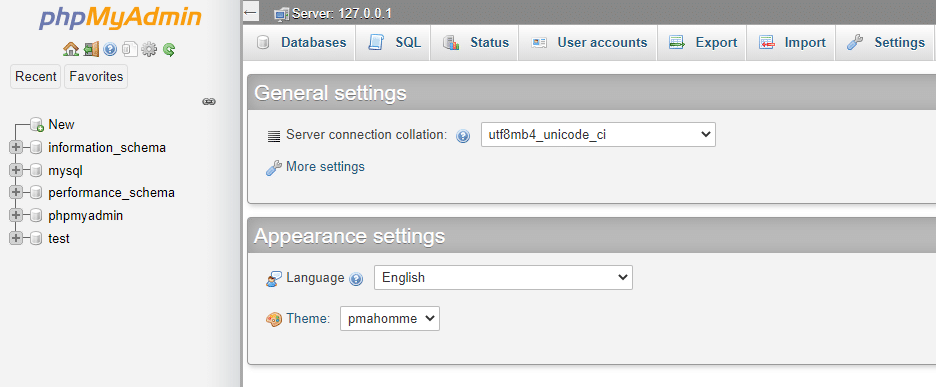Viewport: 936px width, 387px height.
Task: Click the left arrow collapse panel button
Action: tap(251, 11)
